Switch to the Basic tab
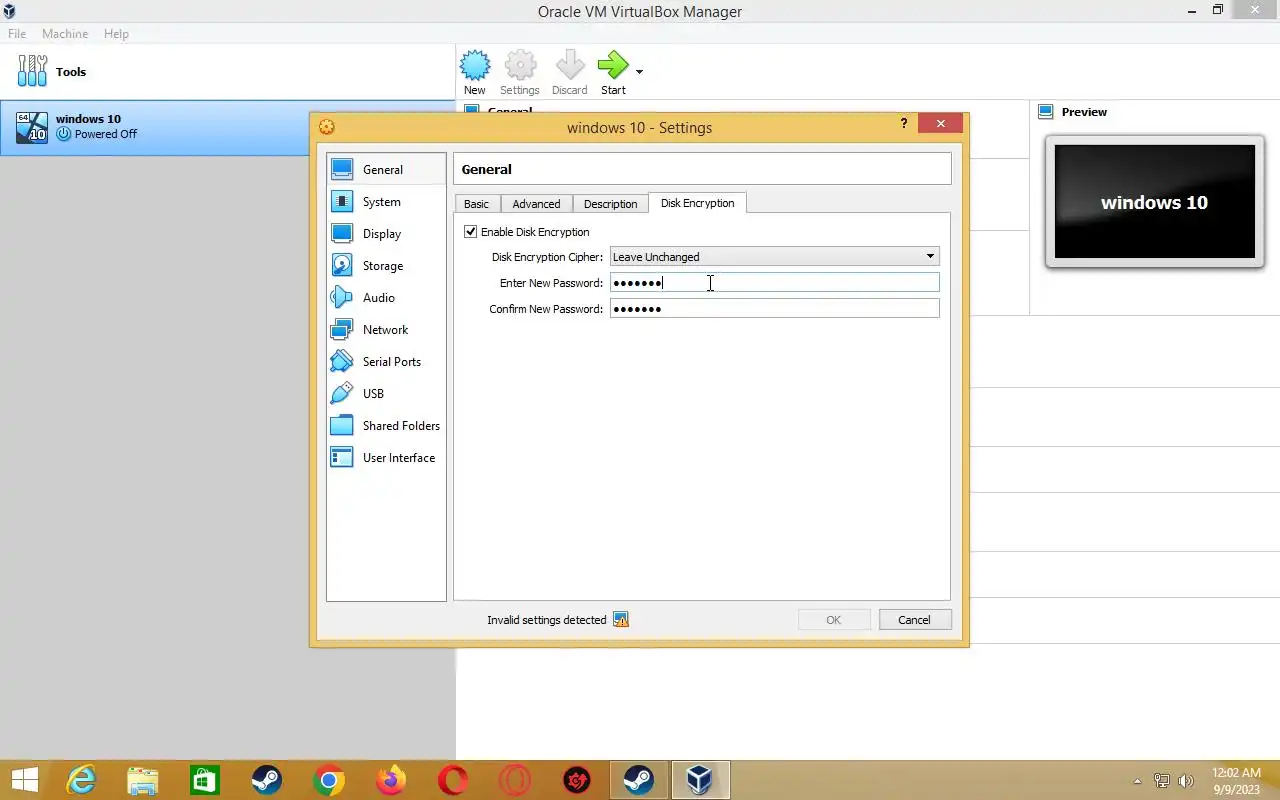Image resolution: width=1280 pixels, height=800 pixels. point(476,204)
